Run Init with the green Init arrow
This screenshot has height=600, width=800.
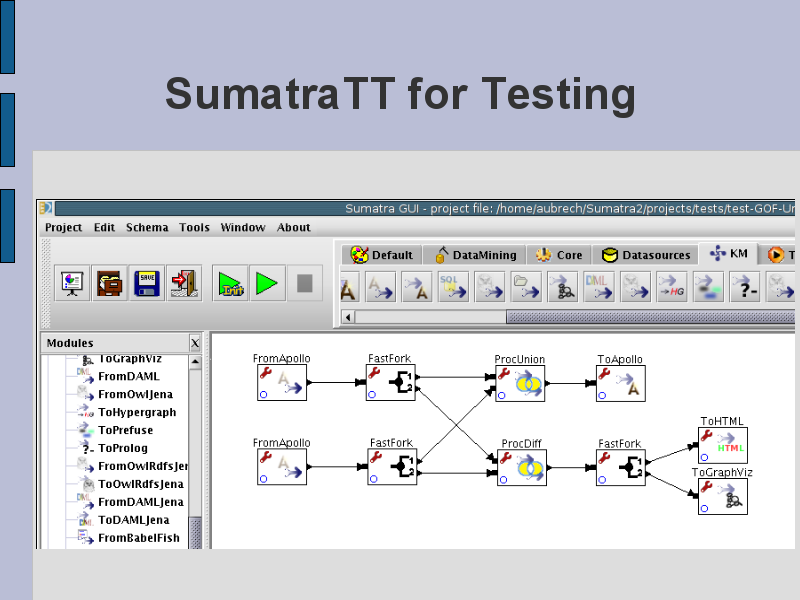230,283
